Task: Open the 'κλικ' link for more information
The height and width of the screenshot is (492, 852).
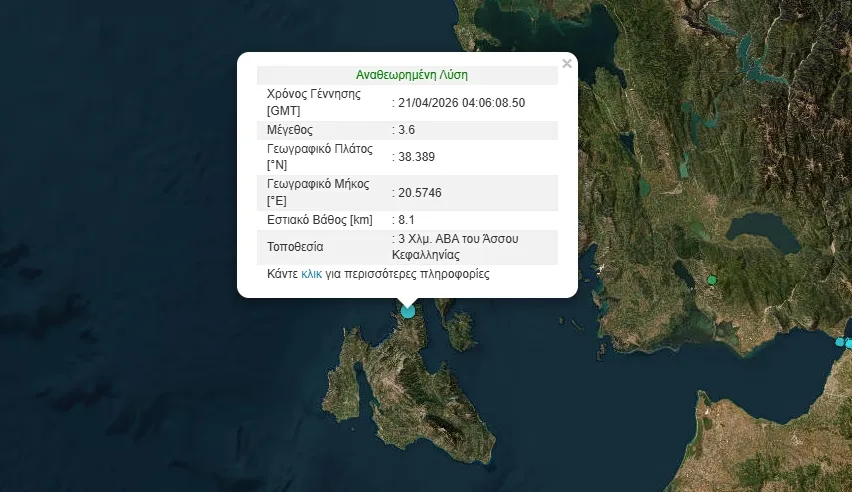Action: pyautogui.click(x=311, y=273)
